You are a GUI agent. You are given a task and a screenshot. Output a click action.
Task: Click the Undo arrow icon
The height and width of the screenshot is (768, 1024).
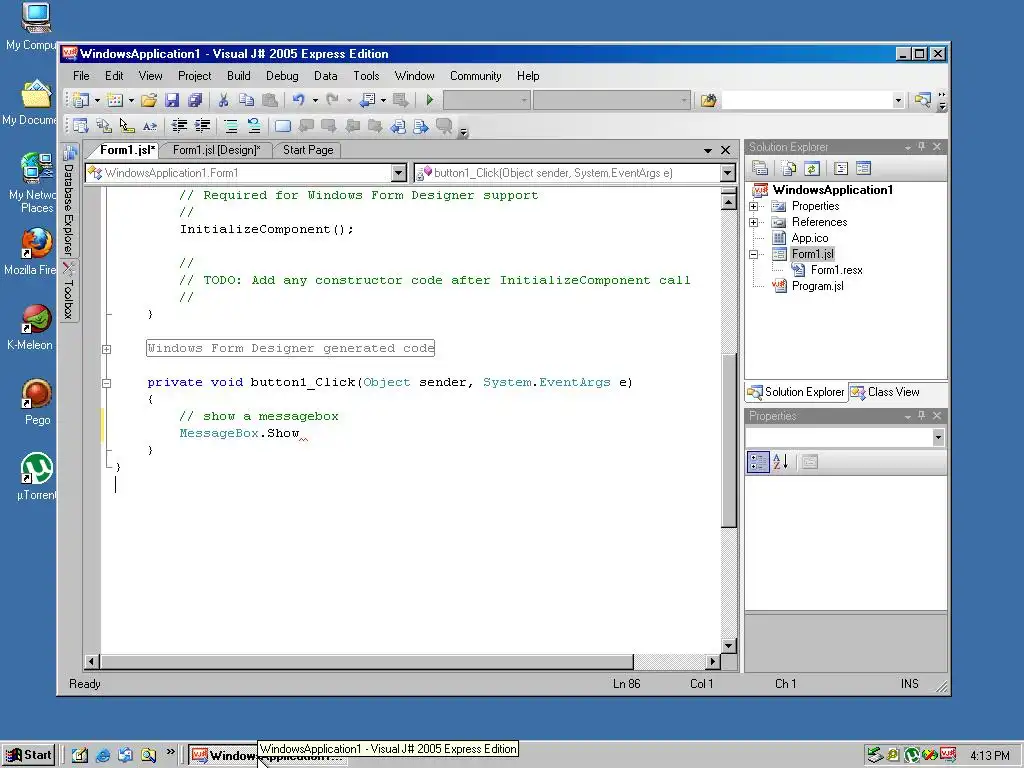298,100
